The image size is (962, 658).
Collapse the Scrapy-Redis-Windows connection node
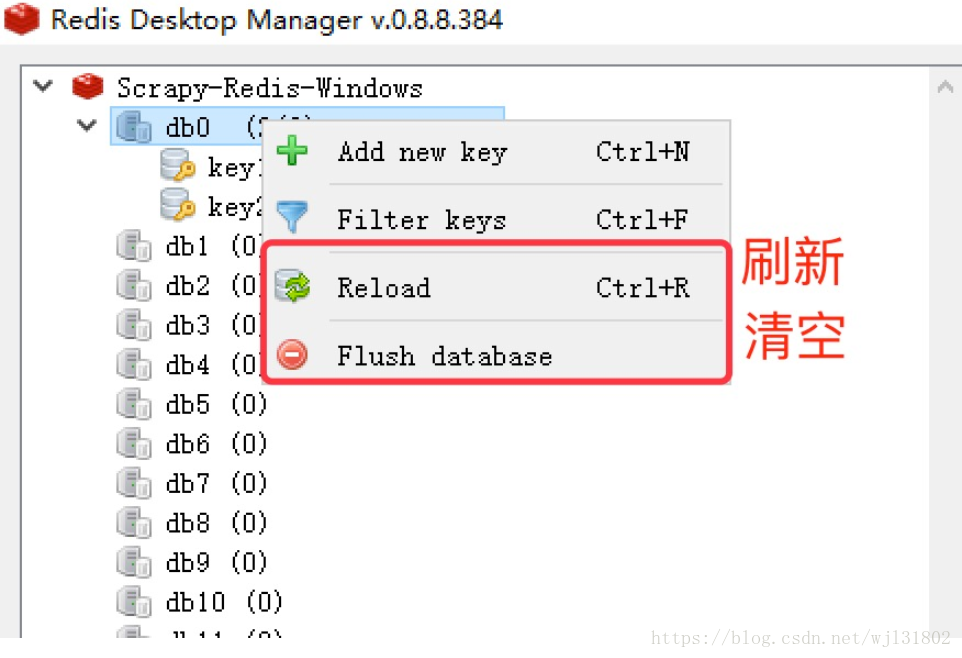pos(43,86)
